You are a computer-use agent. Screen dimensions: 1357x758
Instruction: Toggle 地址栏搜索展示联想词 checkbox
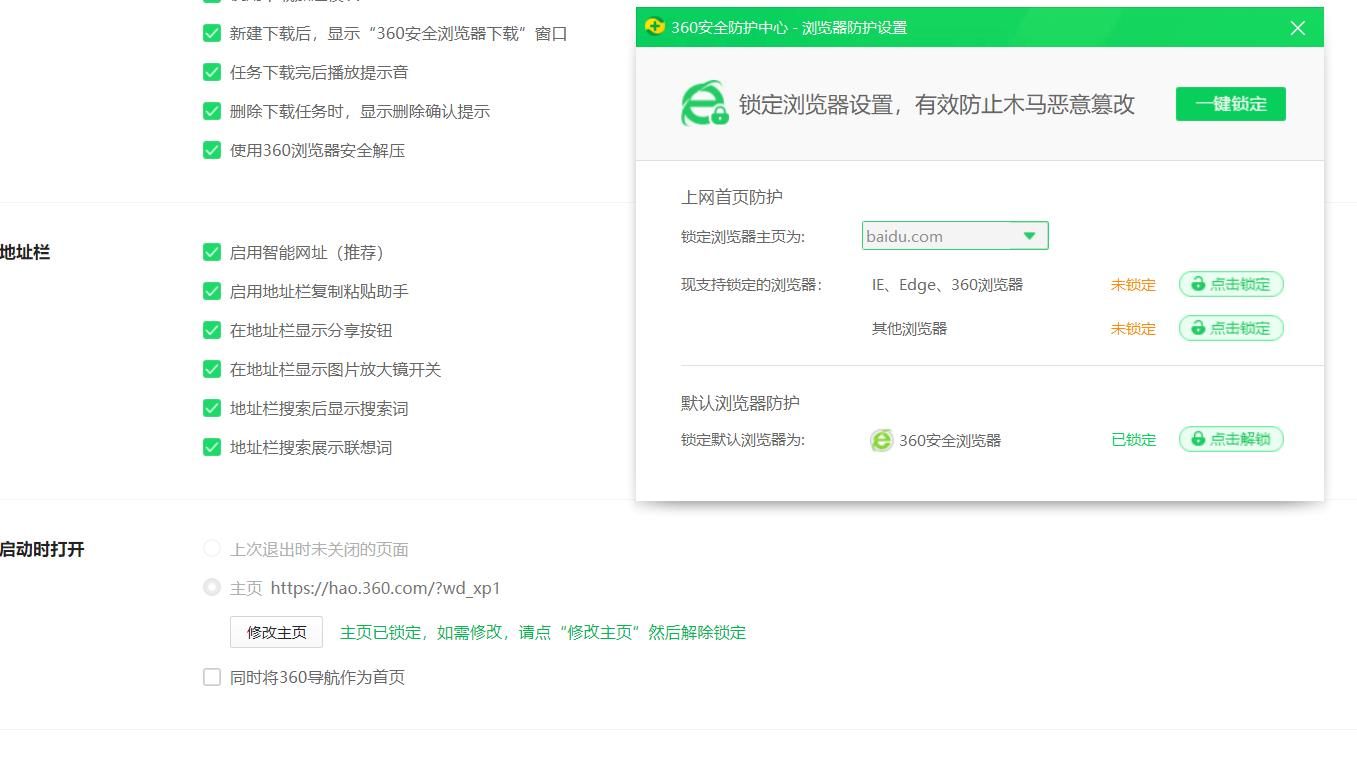tap(212, 447)
